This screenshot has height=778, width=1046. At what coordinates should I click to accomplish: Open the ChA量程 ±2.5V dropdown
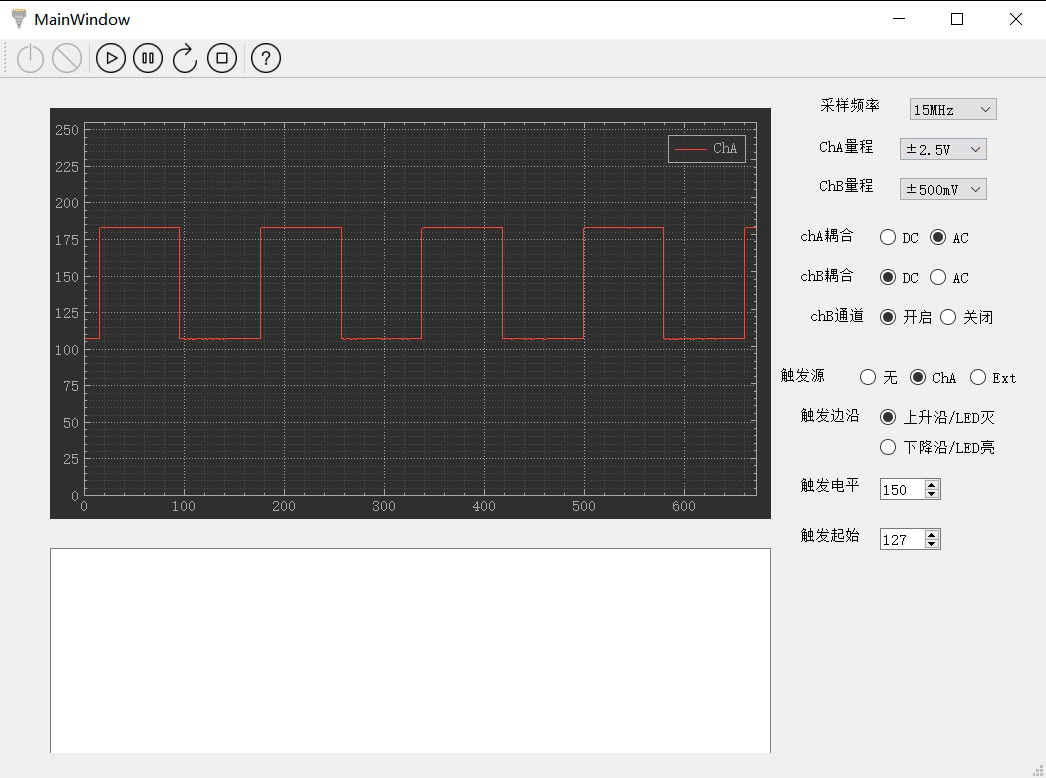click(x=943, y=149)
